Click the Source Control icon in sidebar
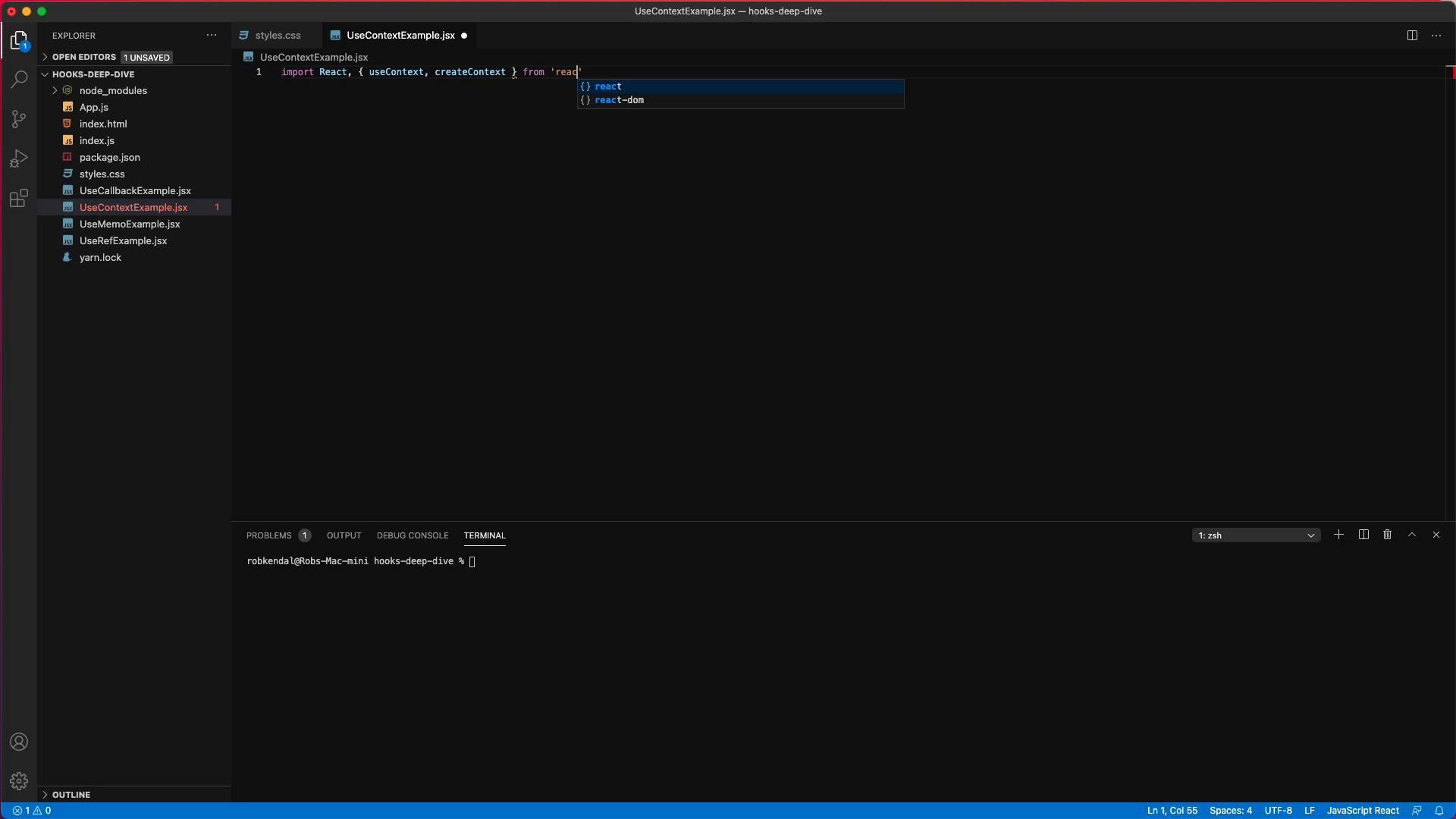Screen dimensions: 1456x819 (19, 118)
